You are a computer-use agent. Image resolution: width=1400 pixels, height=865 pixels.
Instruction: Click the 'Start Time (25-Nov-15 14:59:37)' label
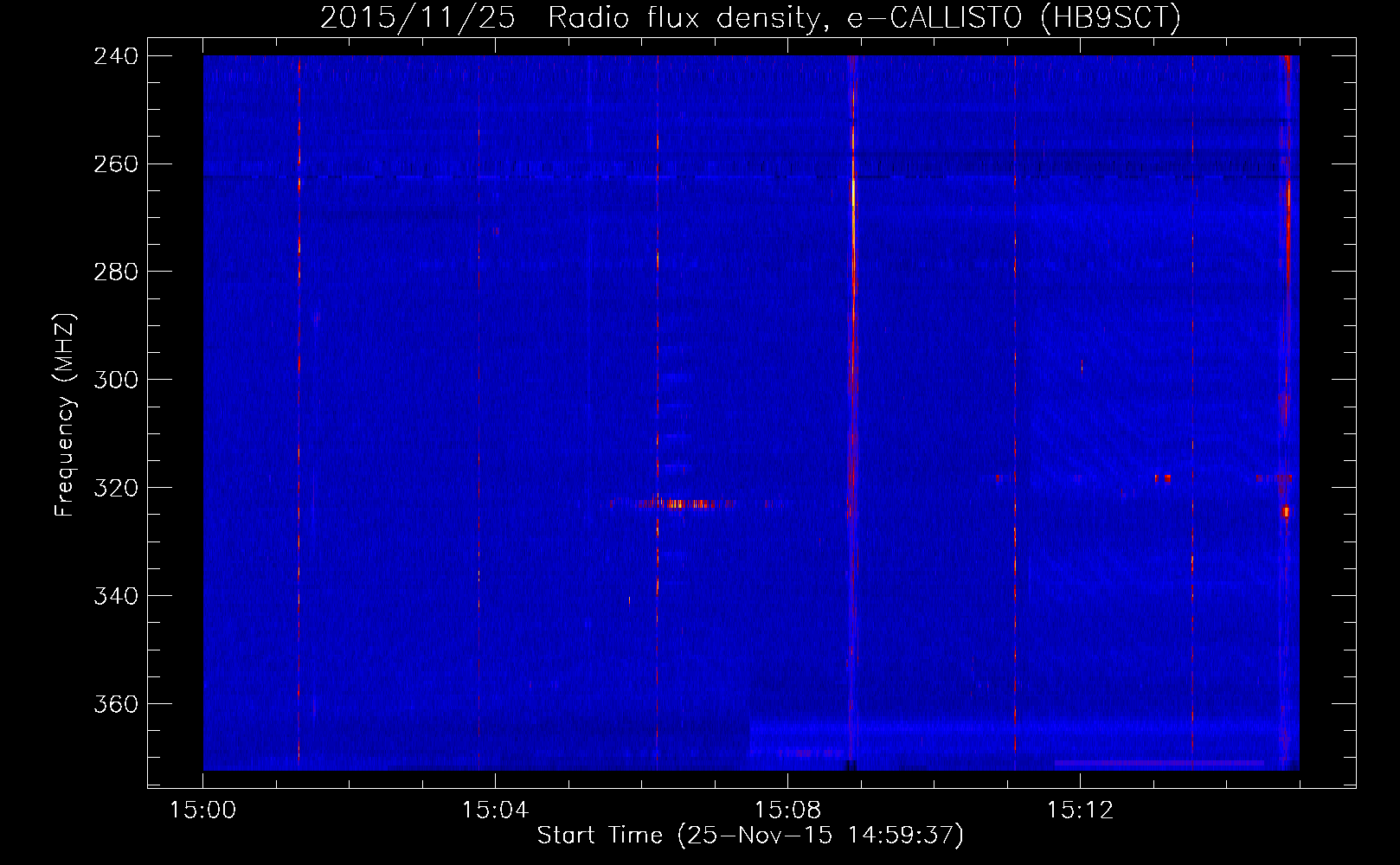coord(750,836)
